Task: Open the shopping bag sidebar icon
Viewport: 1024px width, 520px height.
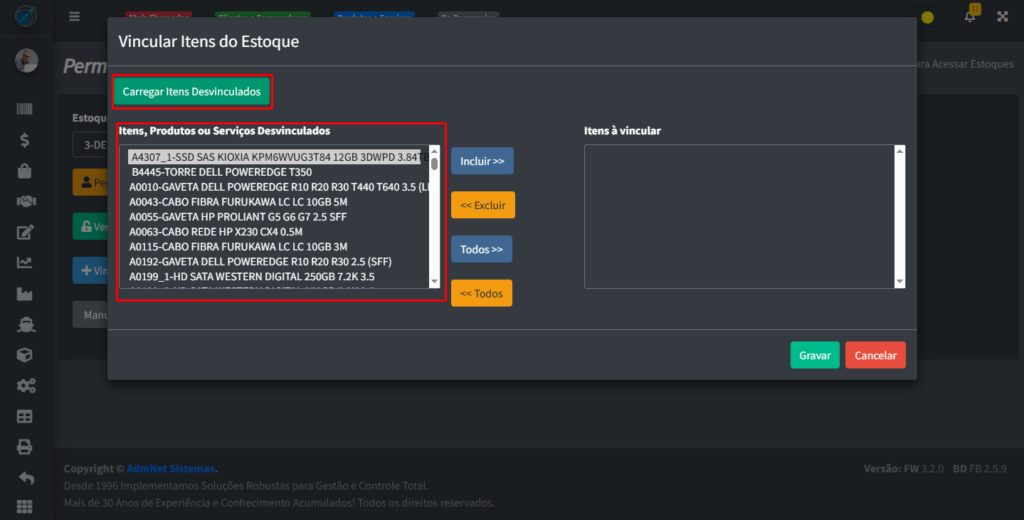Action: [25, 171]
